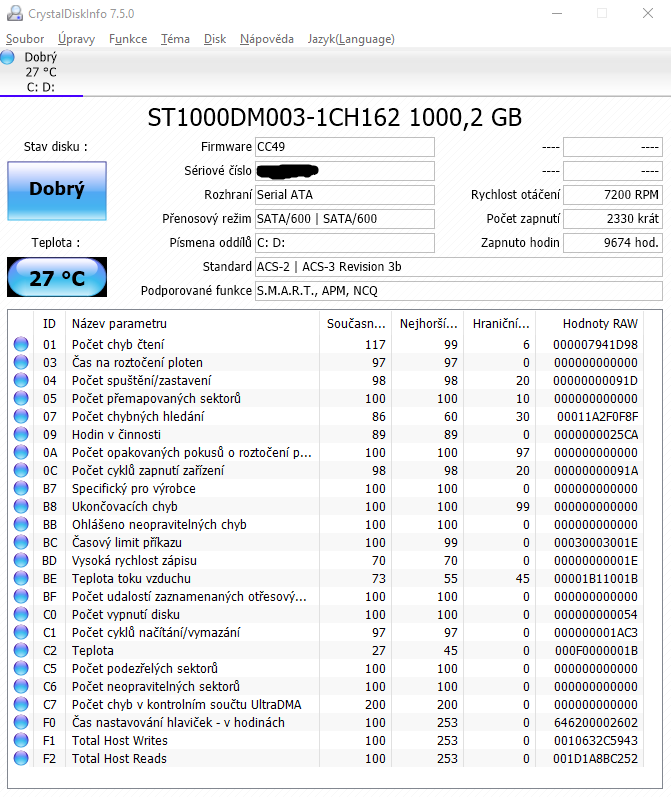Screen dimensions: 671x797
Task: Click the CrystalDiskInfo title bar app icon
Action: pos(15,13)
